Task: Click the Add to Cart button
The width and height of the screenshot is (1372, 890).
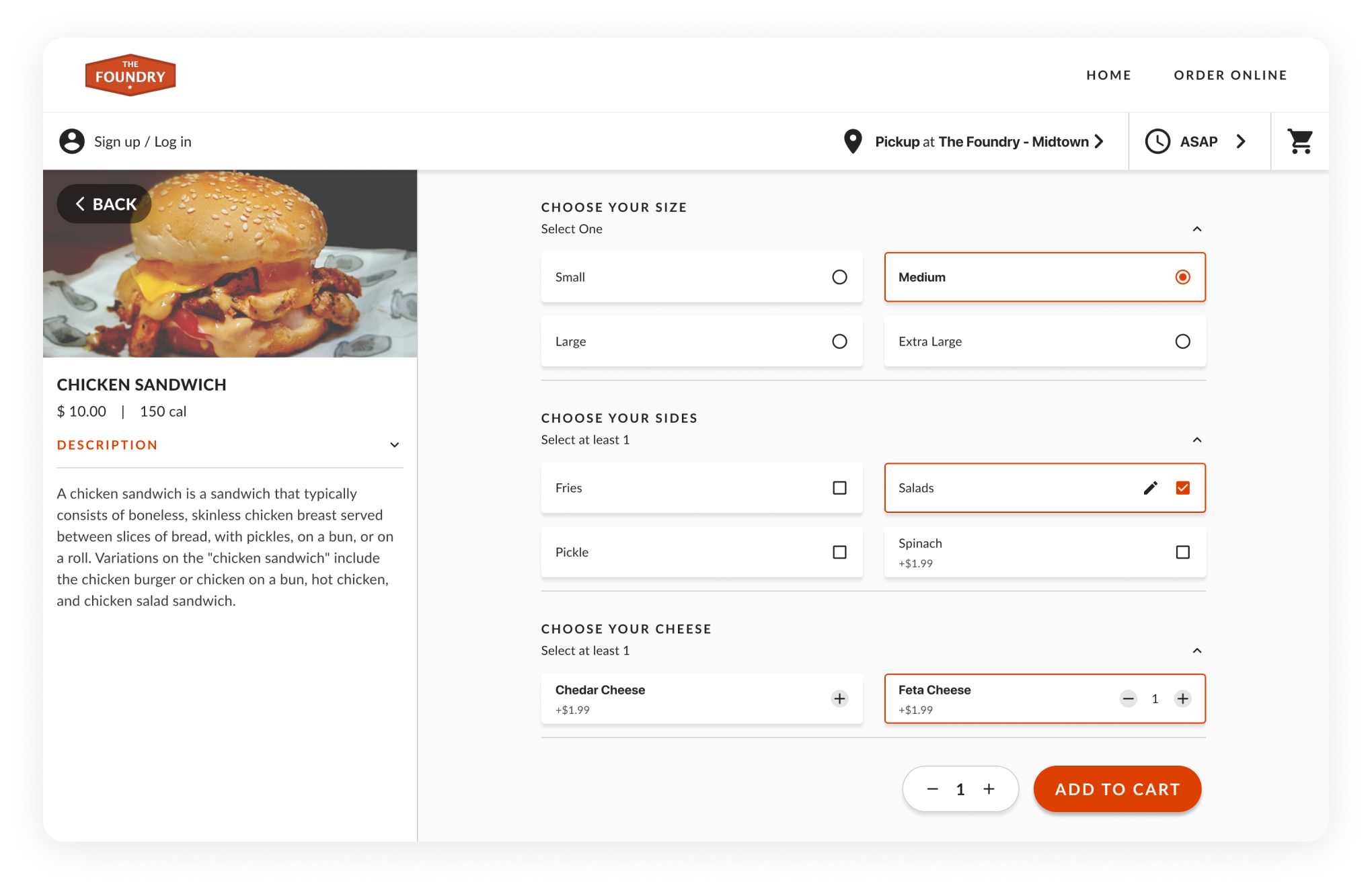Action: [x=1117, y=789]
